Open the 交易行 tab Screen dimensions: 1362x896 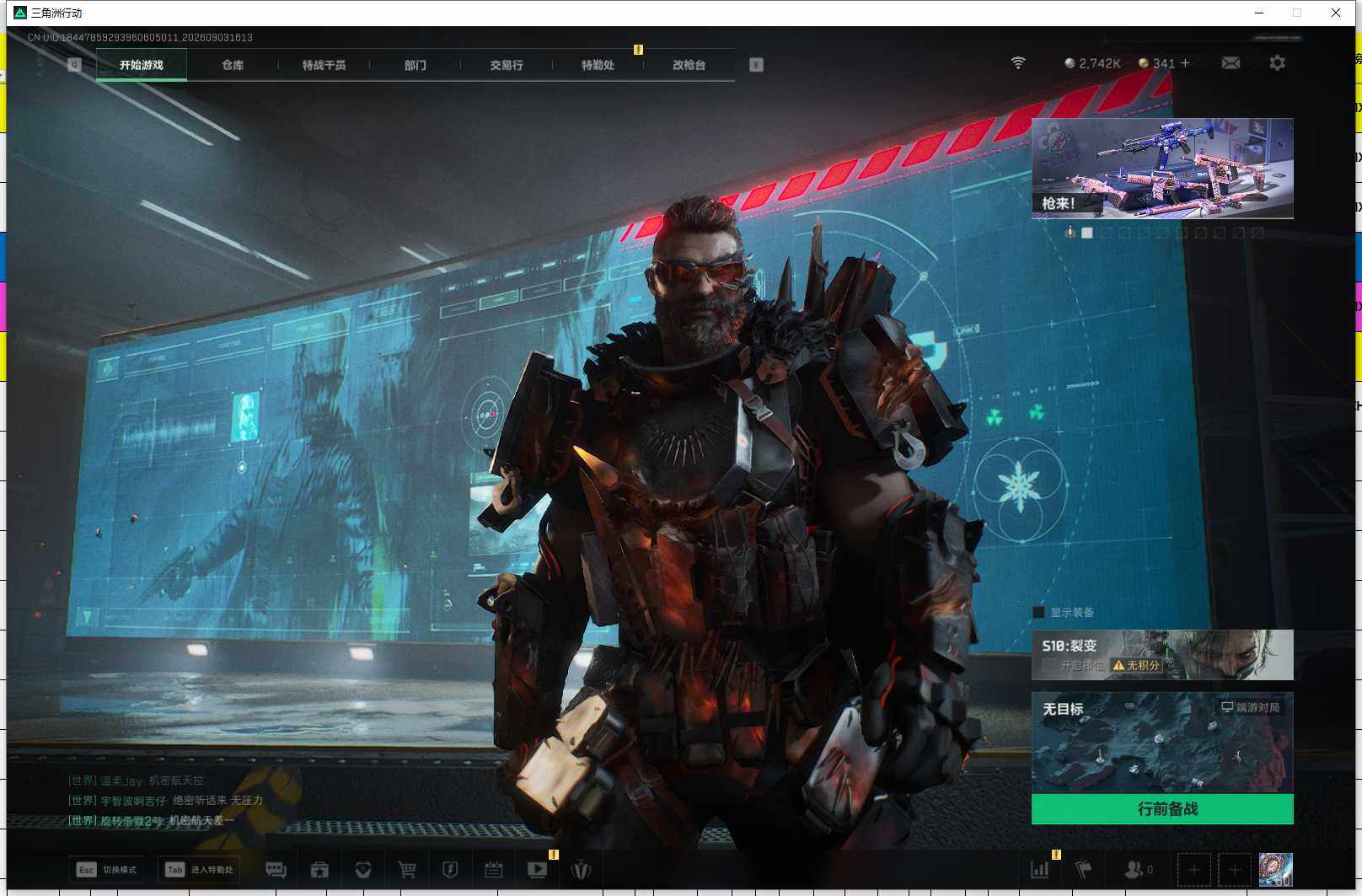507,65
